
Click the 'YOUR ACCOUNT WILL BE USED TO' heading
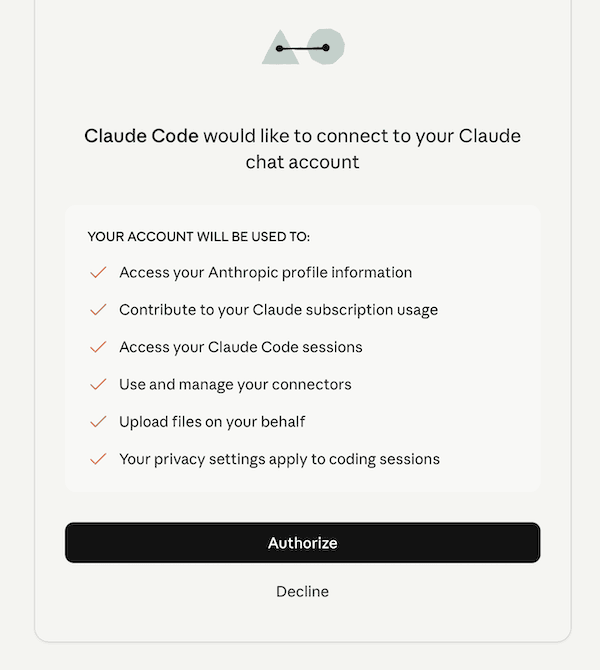click(199, 237)
